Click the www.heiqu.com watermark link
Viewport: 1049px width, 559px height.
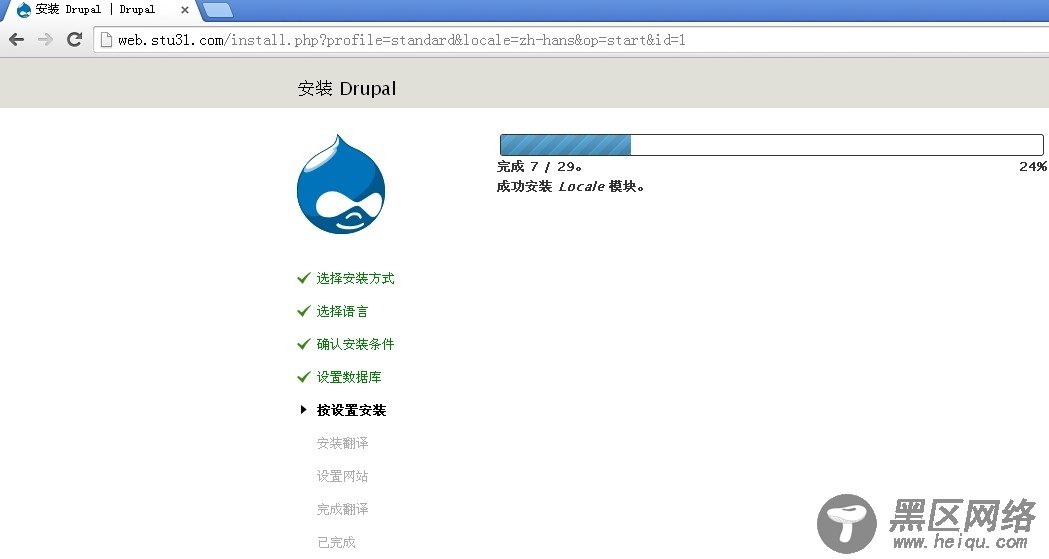point(960,542)
